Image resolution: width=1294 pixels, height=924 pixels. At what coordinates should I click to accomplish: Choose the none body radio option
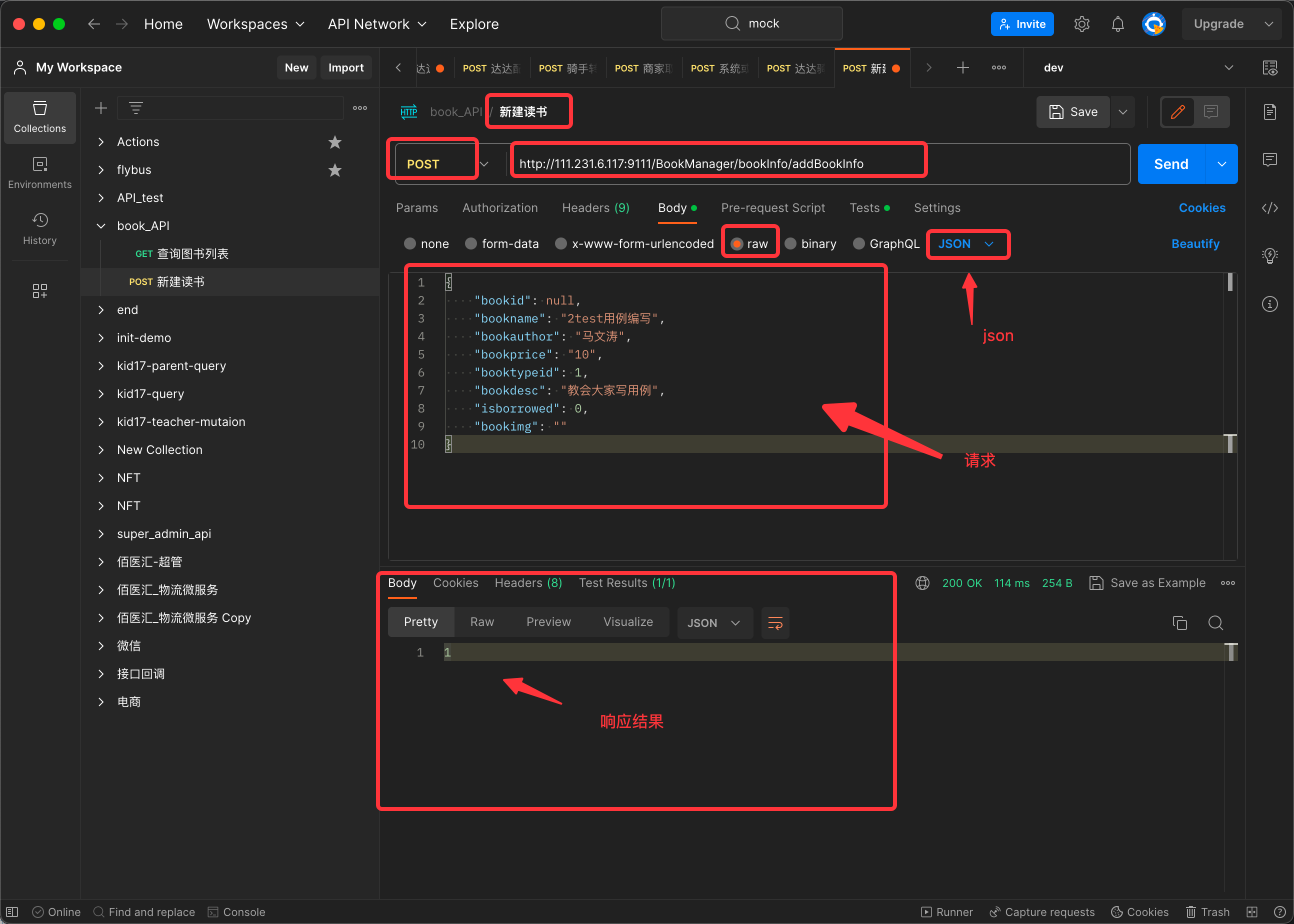pos(409,243)
